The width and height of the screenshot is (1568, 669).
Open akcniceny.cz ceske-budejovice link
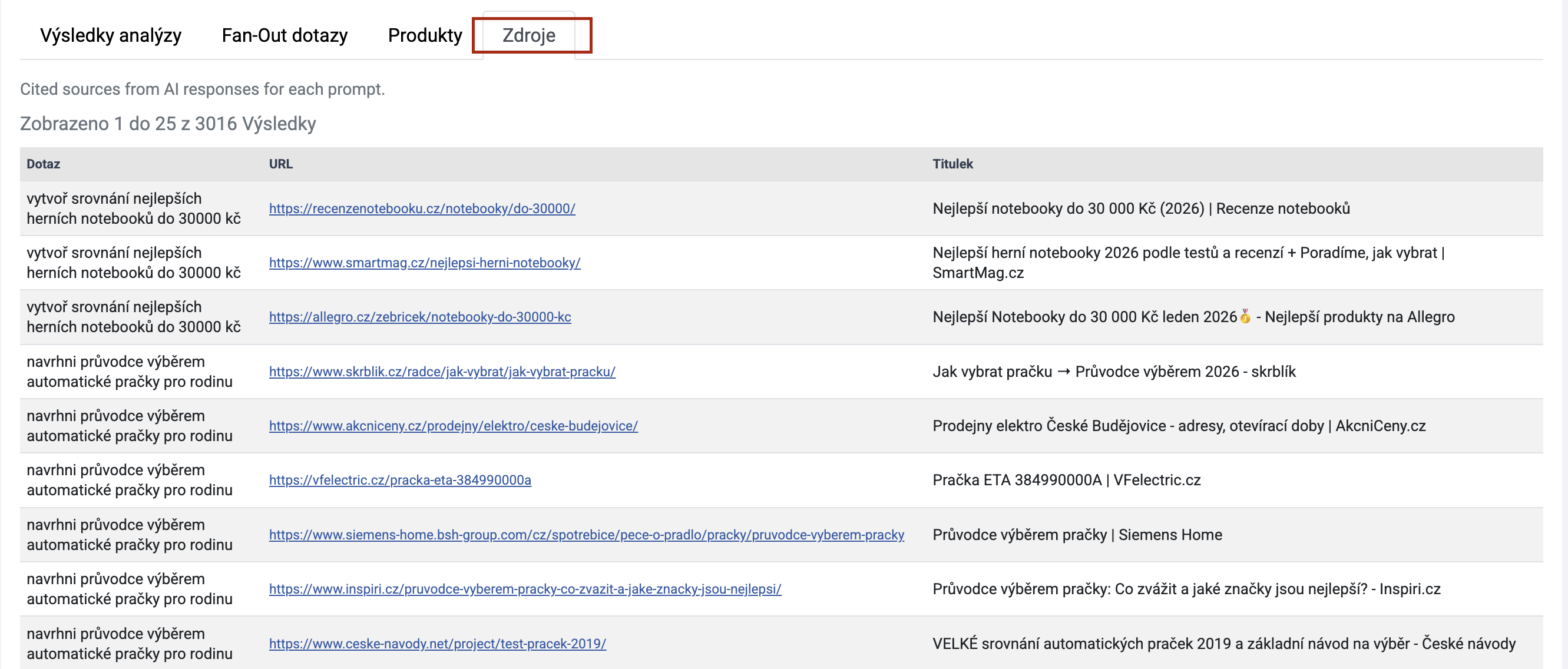click(453, 426)
